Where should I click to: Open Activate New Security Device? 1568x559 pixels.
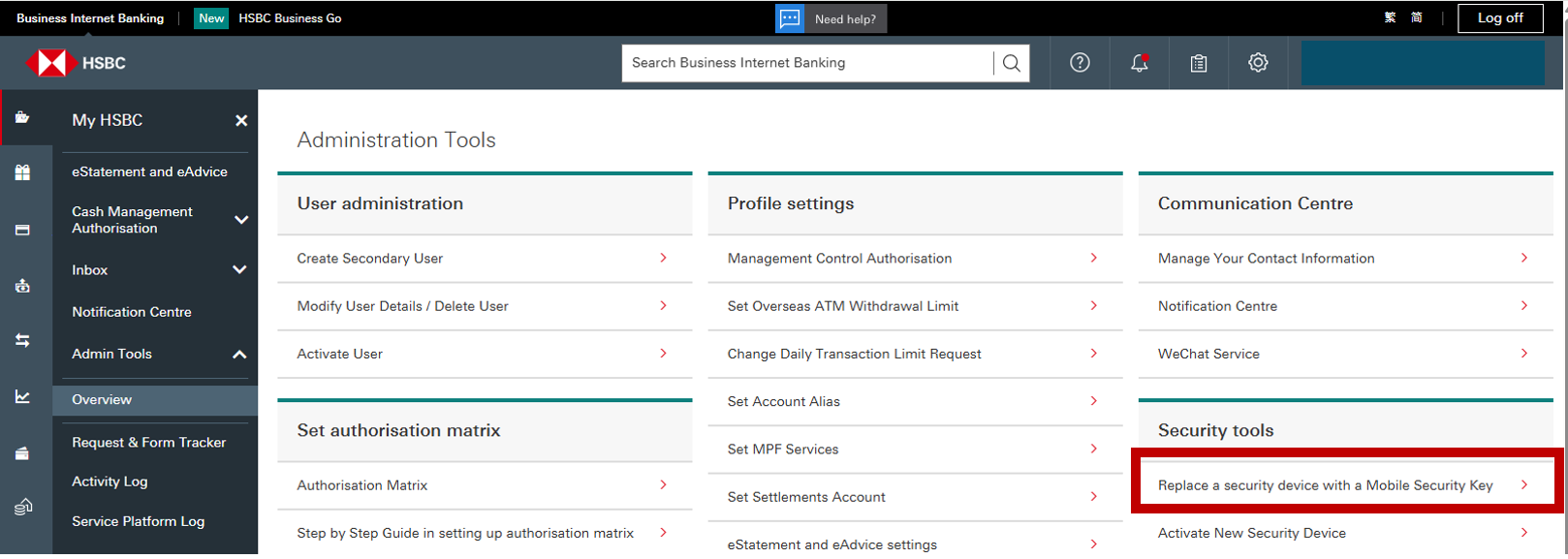pyautogui.click(x=1345, y=533)
